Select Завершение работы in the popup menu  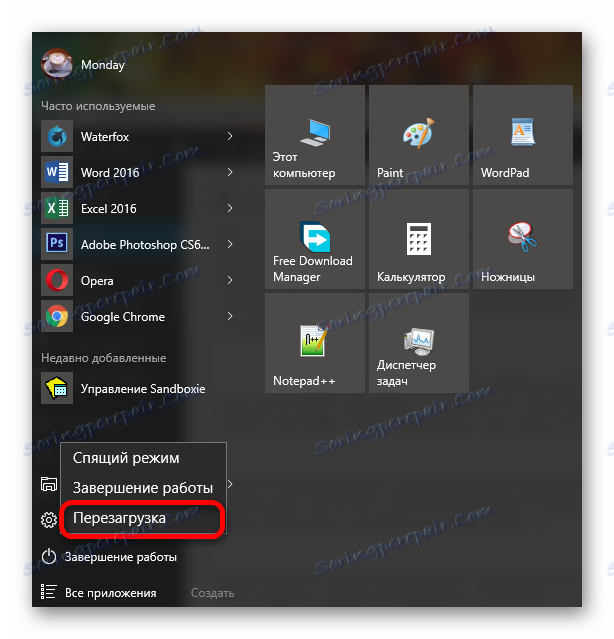[143, 488]
